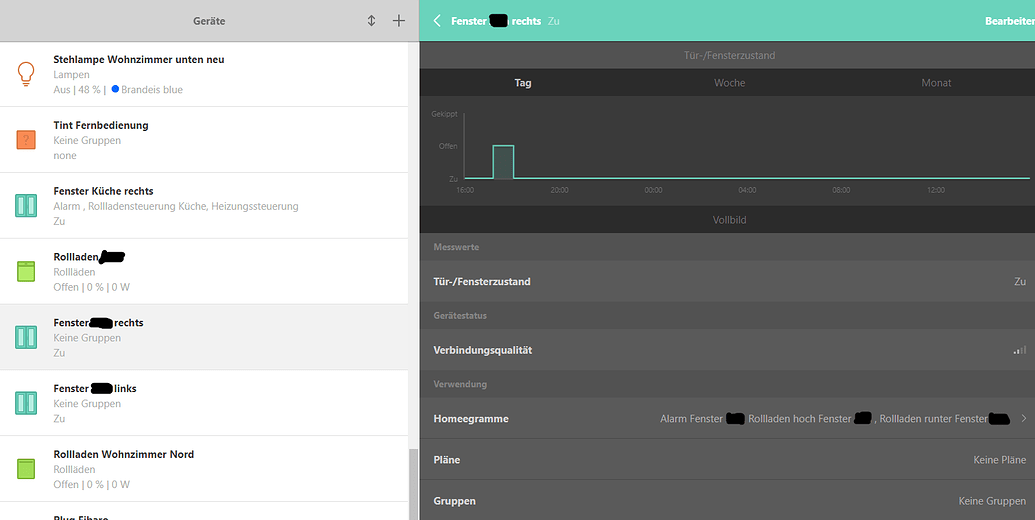The height and width of the screenshot is (520, 1035).
Task: Open the chart in Vollbild
Action: click(727, 219)
